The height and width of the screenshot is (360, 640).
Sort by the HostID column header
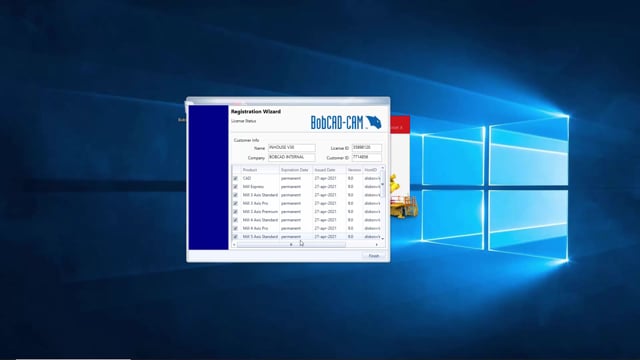[x=371, y=170]
